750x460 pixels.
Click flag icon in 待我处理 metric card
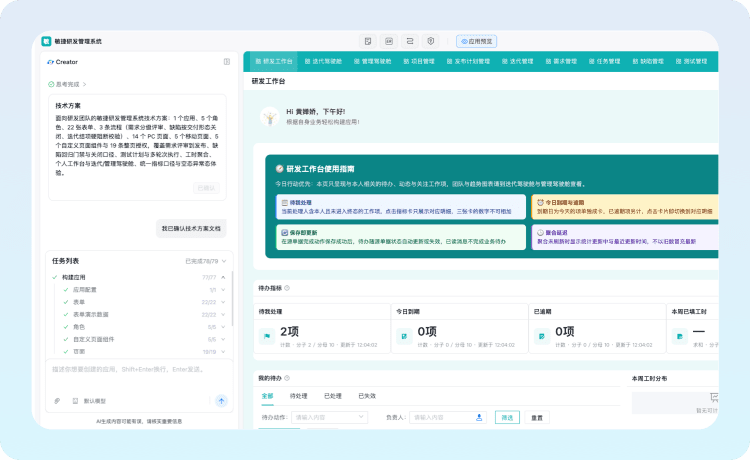click(267, 336)
